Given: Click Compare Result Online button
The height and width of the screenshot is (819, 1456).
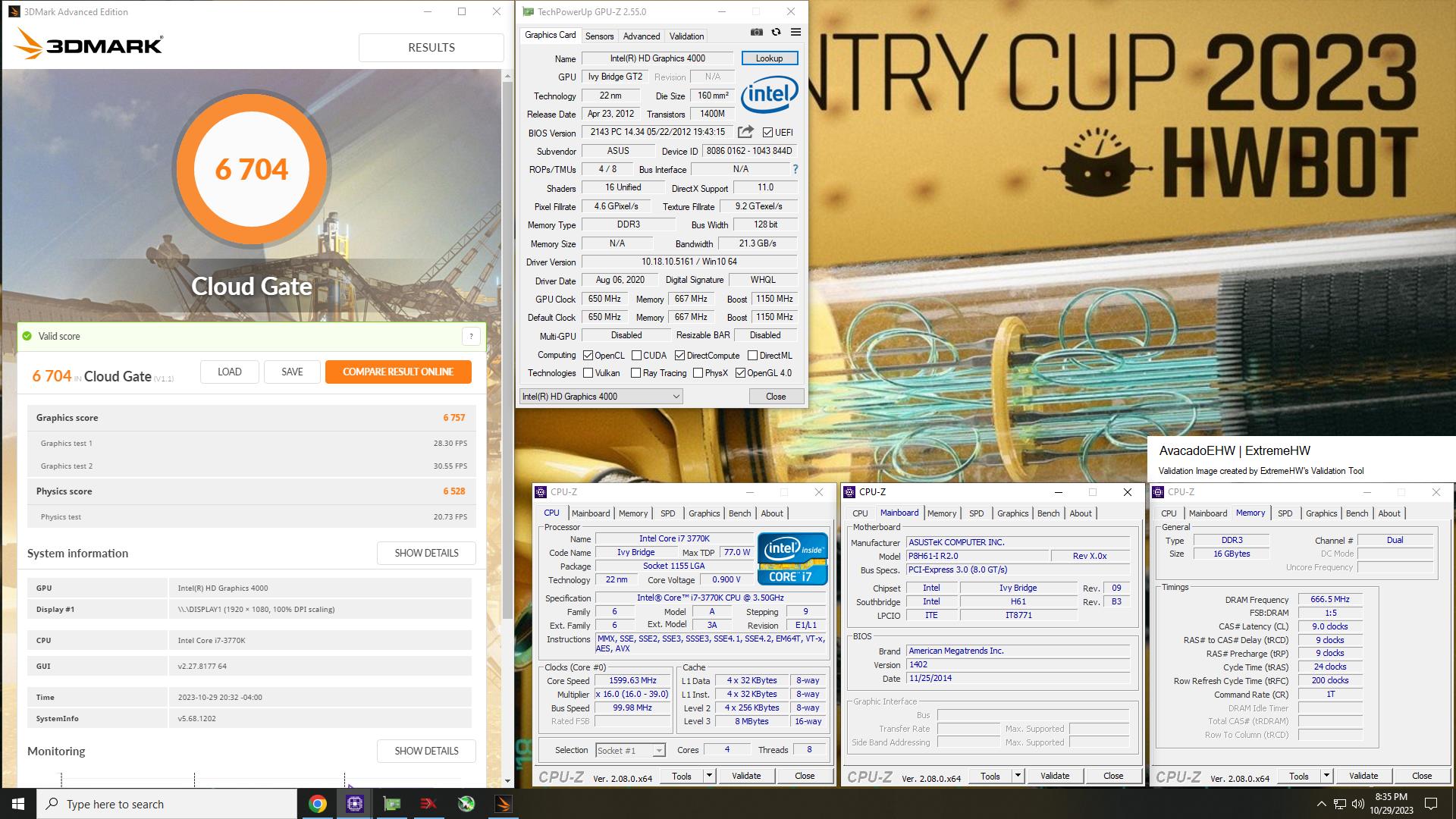Looking at the screenshot, I should (398, 372).
